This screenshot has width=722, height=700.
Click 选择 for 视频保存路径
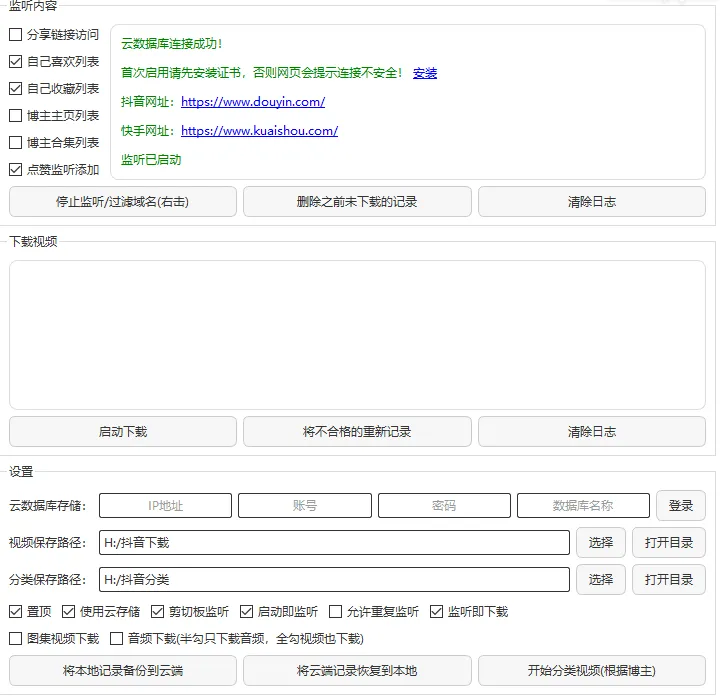[601, 542]
